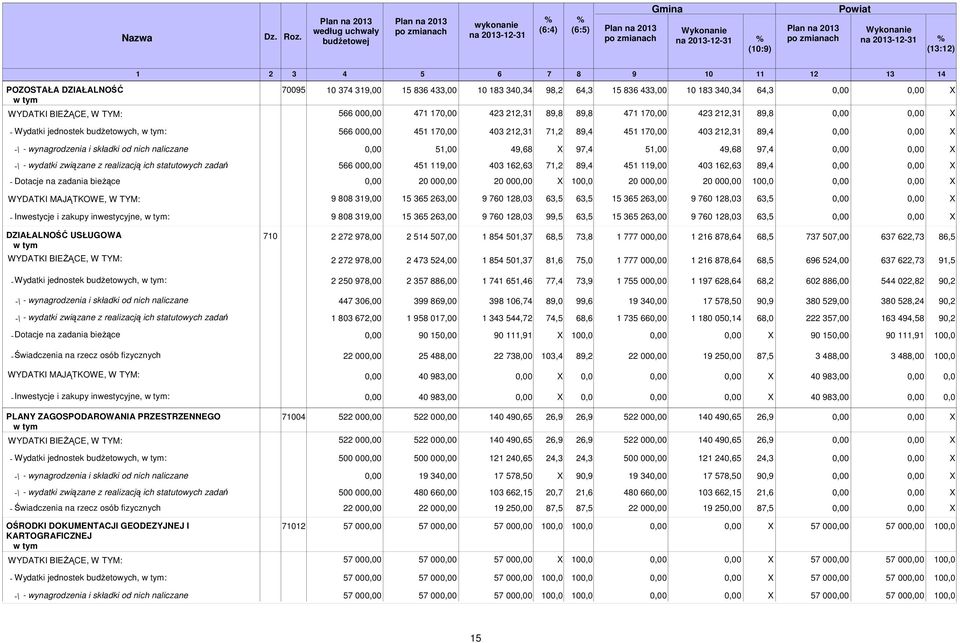
Task: Select section code "710"
Action: click(x=270, y=235)
